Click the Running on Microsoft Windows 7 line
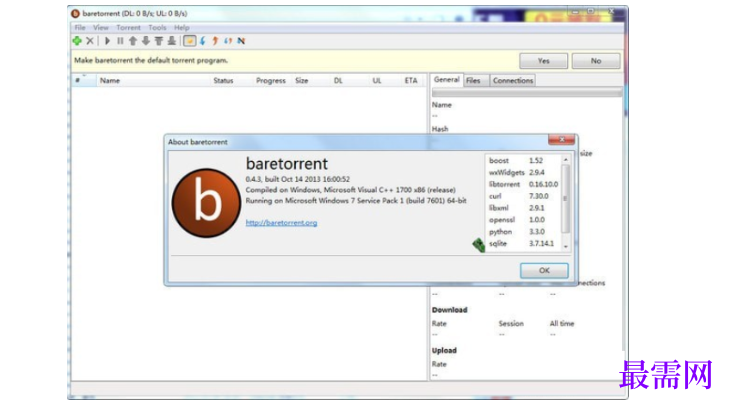Screen dimensions: 731x406 click(x=356, y=200)
